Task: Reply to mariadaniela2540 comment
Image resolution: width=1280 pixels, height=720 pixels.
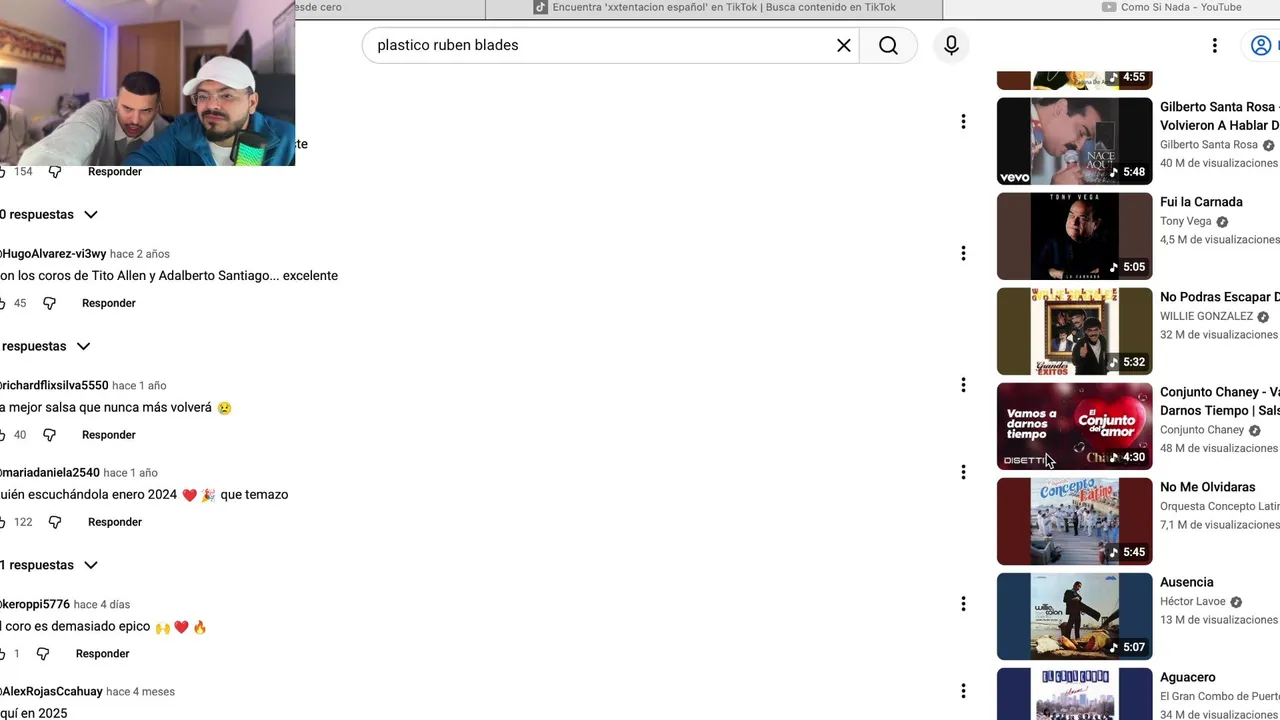Action: coord(115,522)
